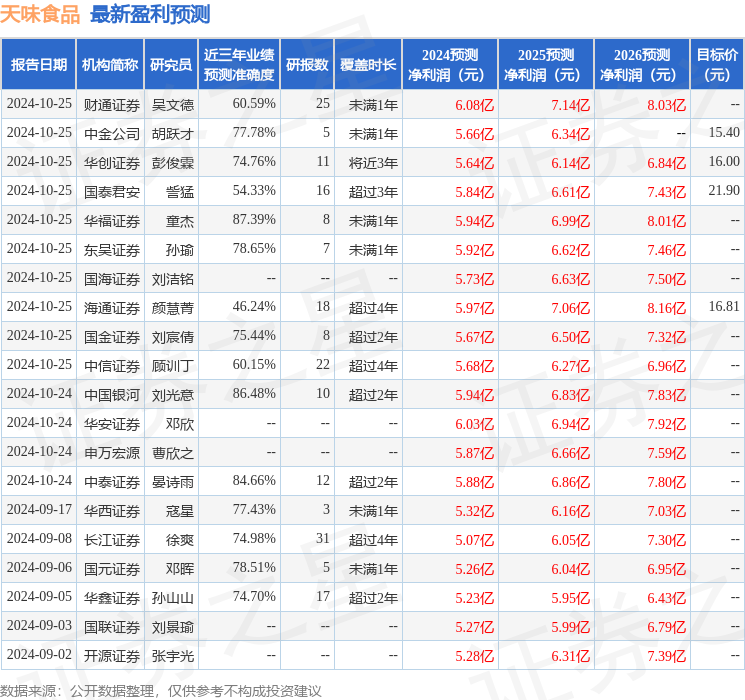Click researcher name 吴文德
745x700 pixels.
pos(172,105)
